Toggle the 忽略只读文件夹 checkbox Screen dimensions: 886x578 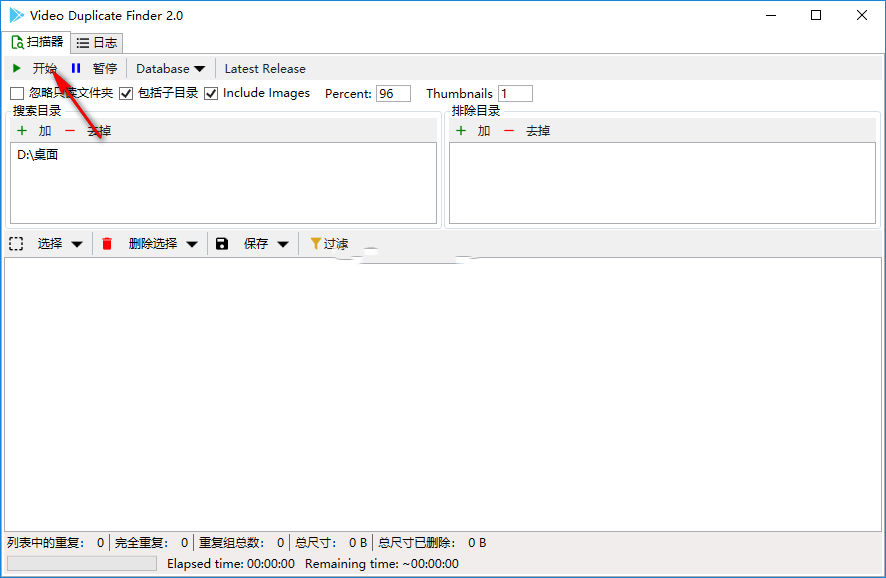pyautogui.click(x=17, y=93)
